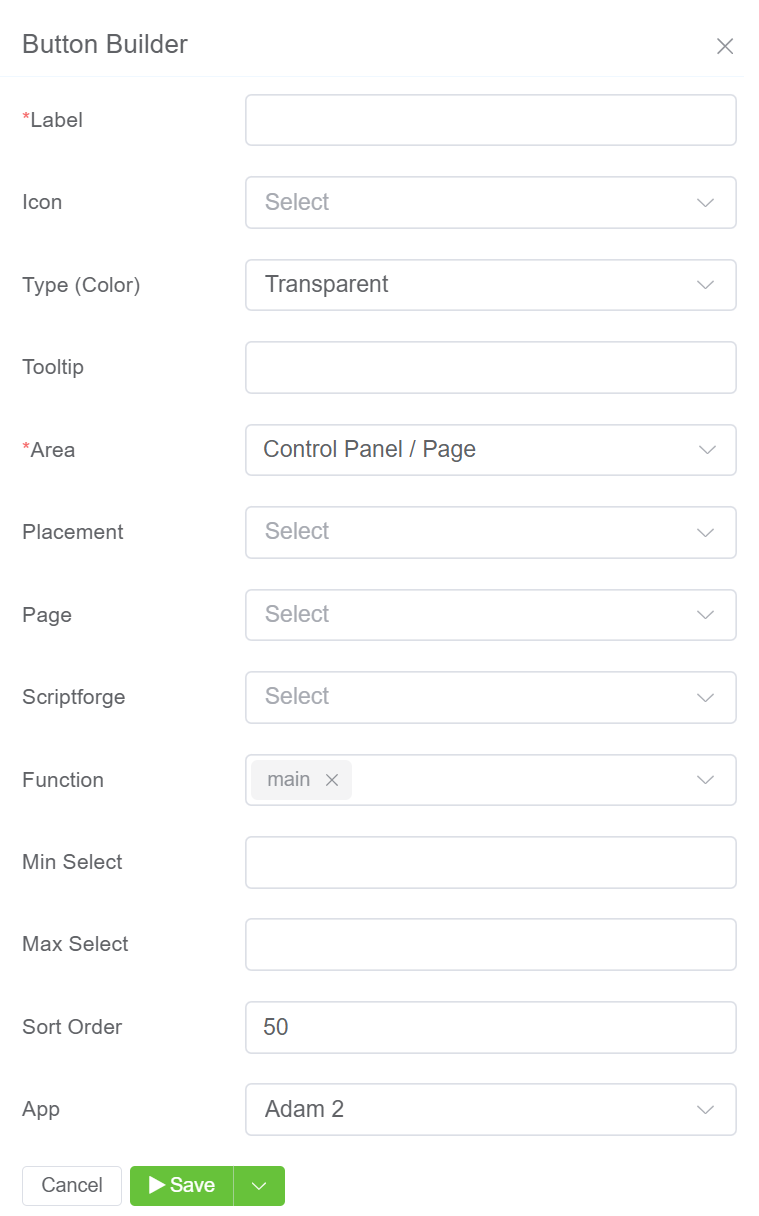Click into the Tooltip input field
Viewport: 759px width, 1216px height.
pos(490,367)
